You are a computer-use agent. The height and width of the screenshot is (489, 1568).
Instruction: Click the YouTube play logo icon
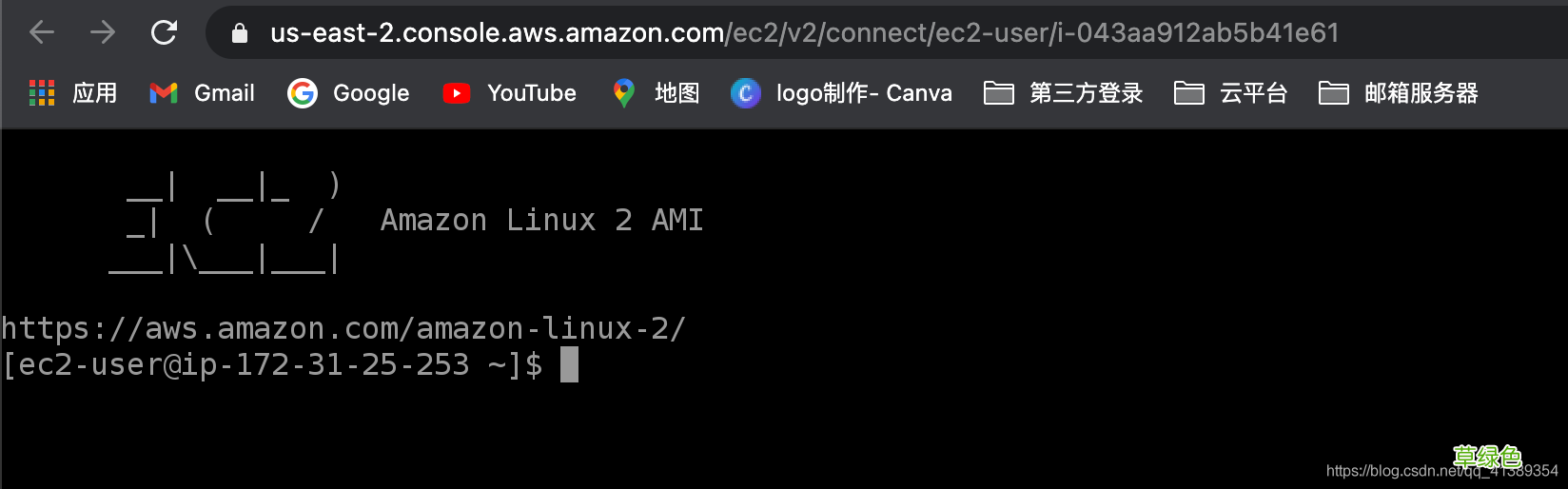pos(457,93)
